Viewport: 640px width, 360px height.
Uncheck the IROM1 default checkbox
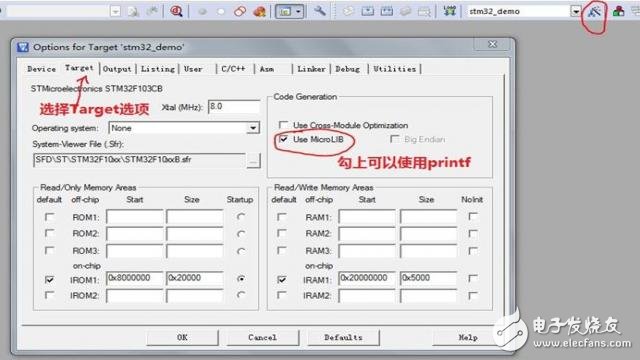pyautogui.click(x=49, y=280)
